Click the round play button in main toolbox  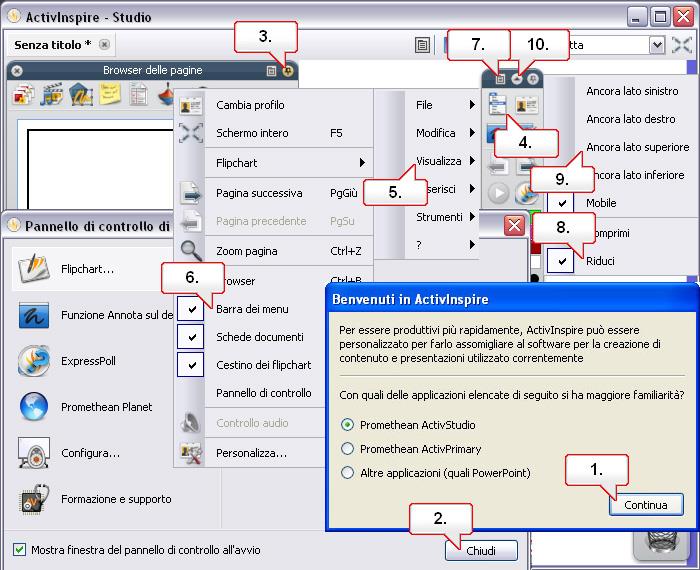(x=498, y=194)
